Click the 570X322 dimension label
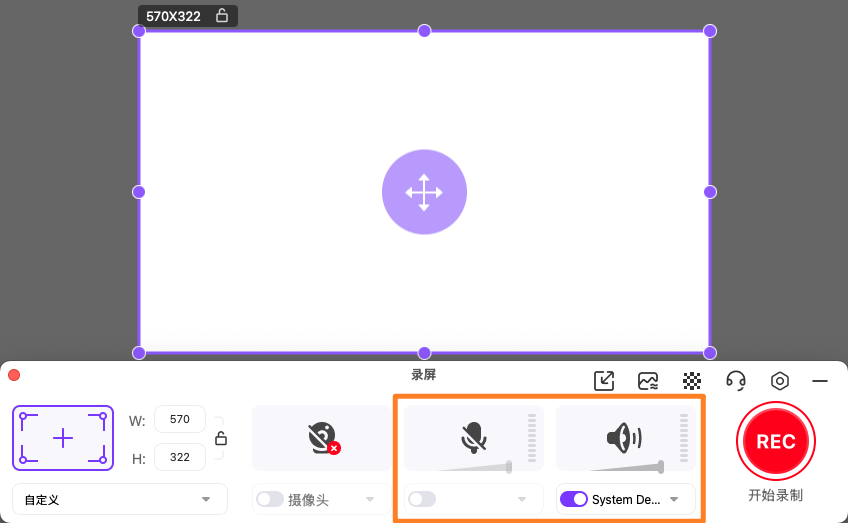This screenshot has width=848, height=523. pyautogui.click(x=173, y=16)
